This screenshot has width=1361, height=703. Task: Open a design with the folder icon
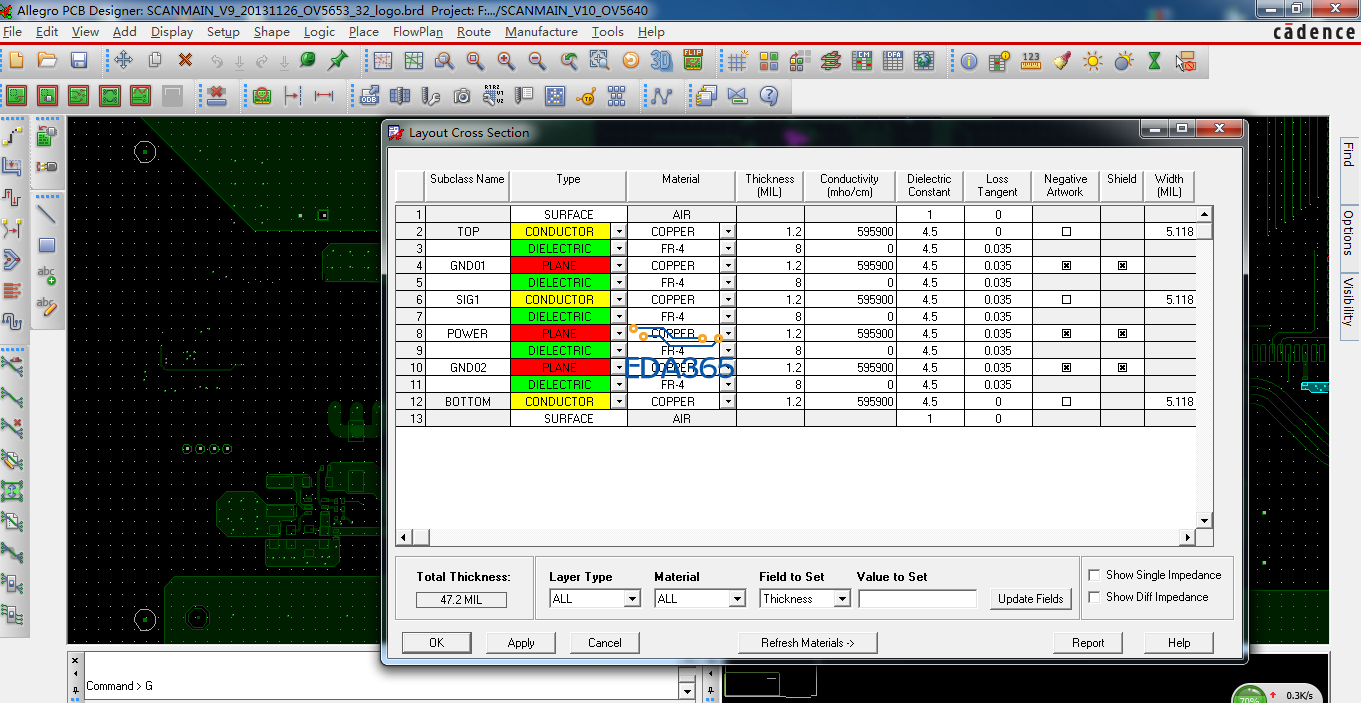(x=47, y=61)
